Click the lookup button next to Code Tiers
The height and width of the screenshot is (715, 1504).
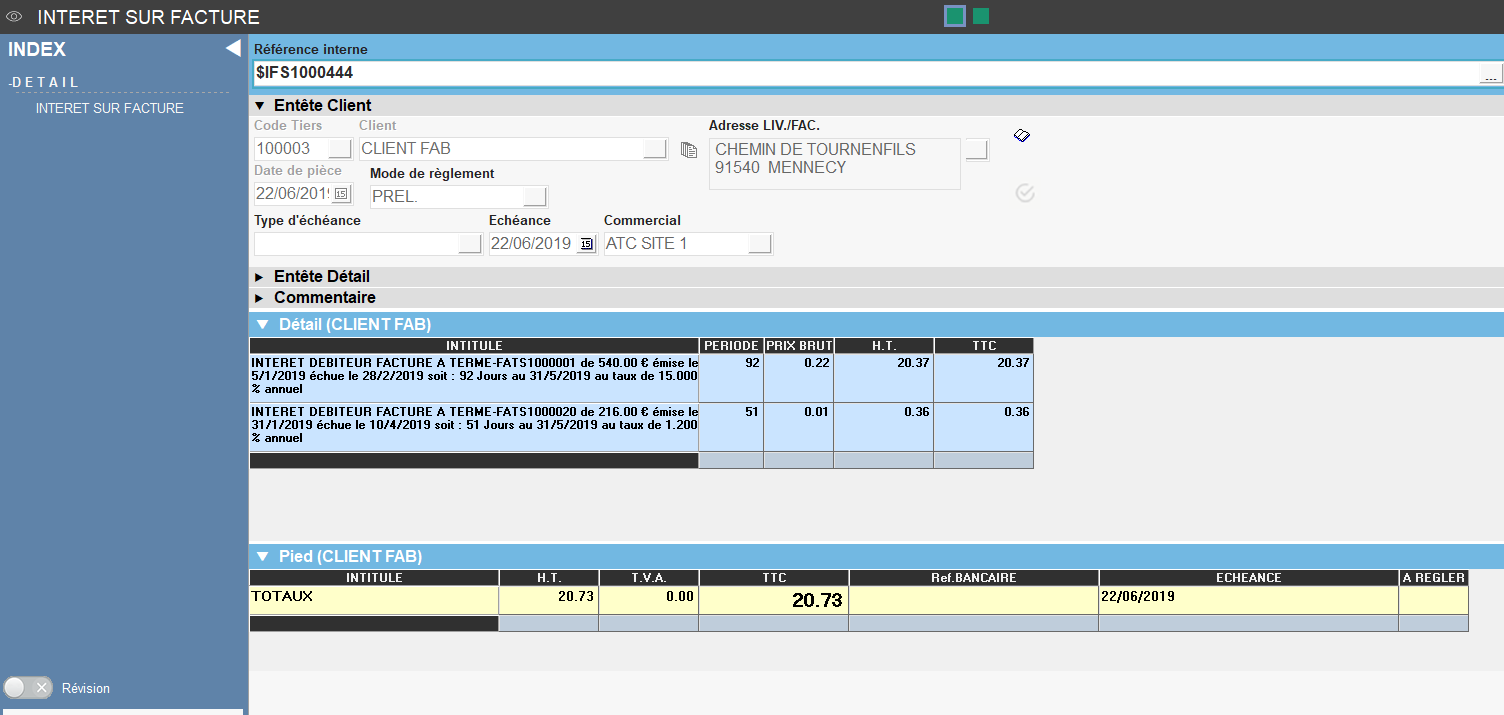340,149
